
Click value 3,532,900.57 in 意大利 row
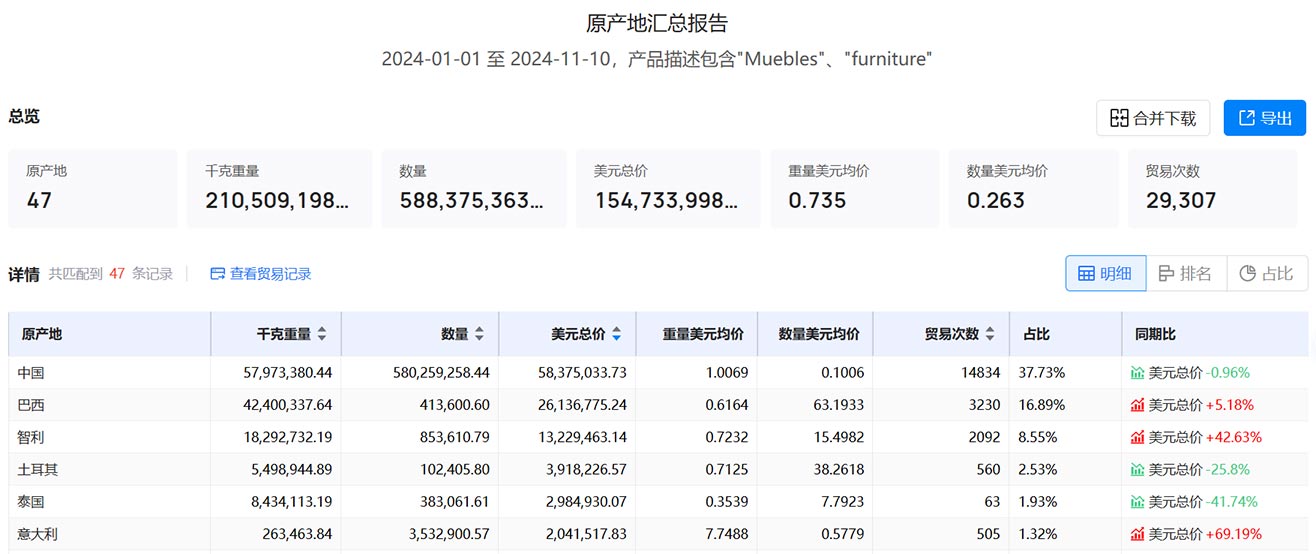[449, 534]
